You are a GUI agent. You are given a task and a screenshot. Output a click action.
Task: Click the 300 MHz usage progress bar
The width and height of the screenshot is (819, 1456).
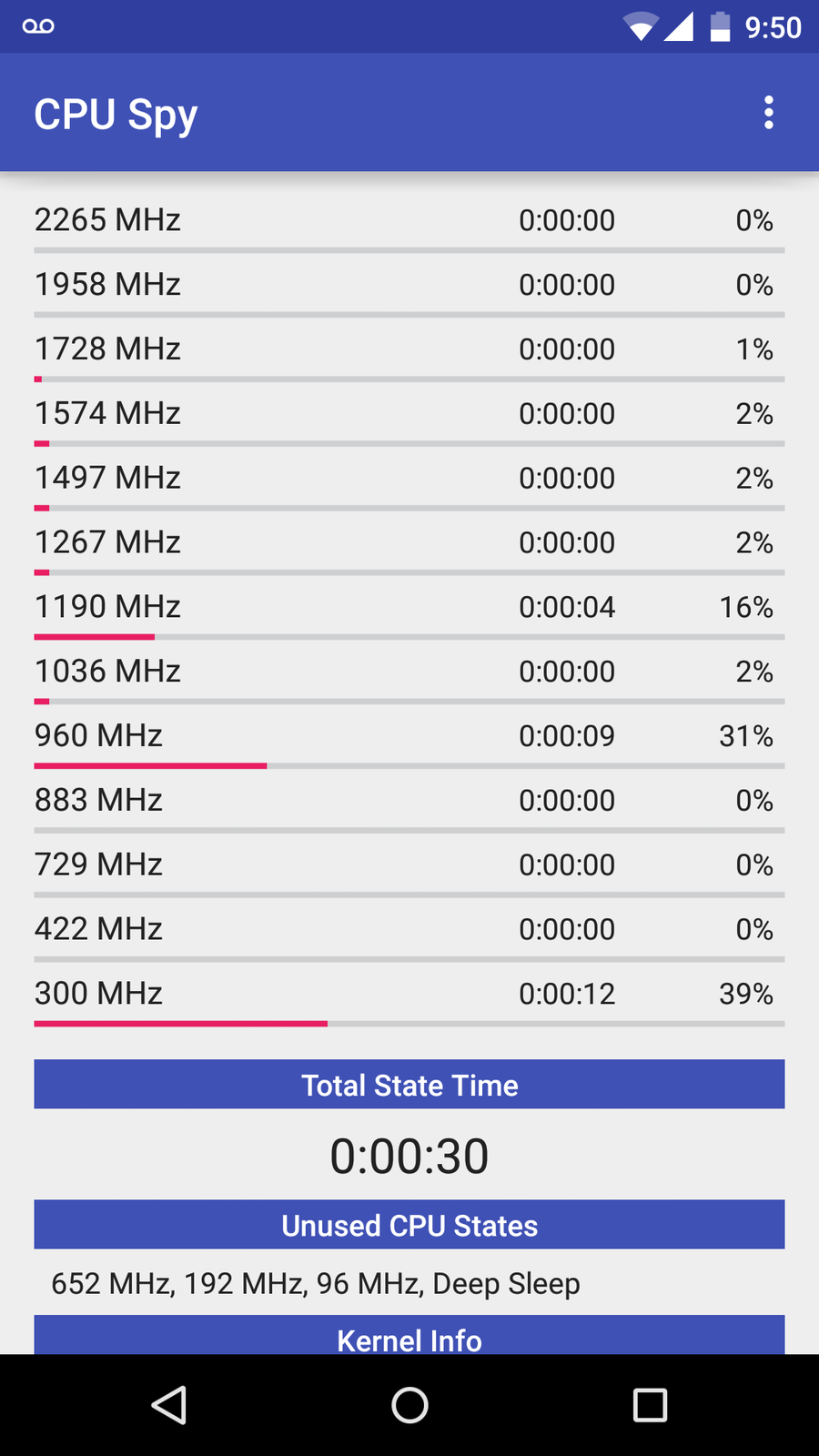(x=409, y=1024)
